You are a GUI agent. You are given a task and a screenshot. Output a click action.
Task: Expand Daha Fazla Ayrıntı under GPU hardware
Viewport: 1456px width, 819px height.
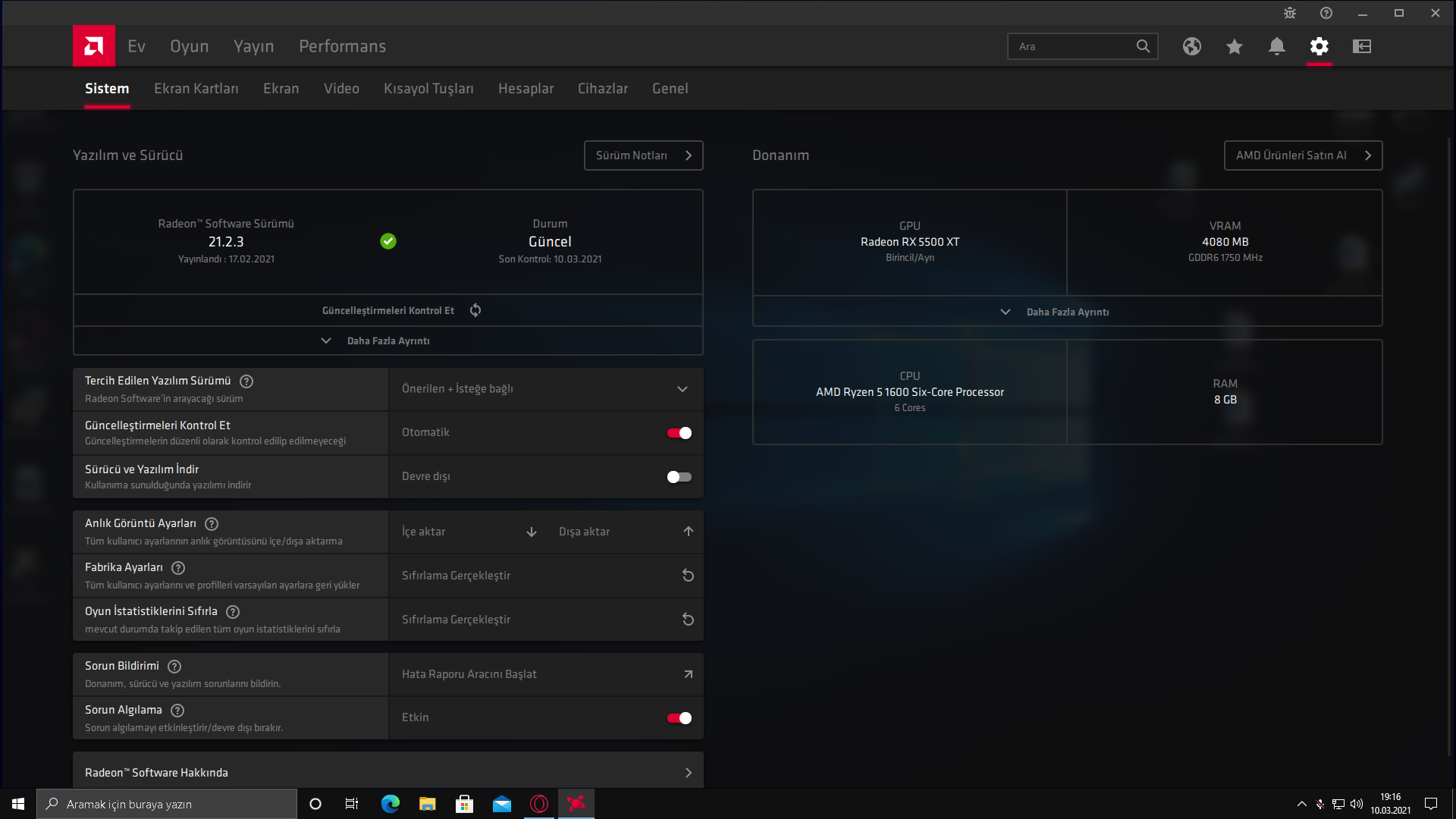coord(1067,312)
